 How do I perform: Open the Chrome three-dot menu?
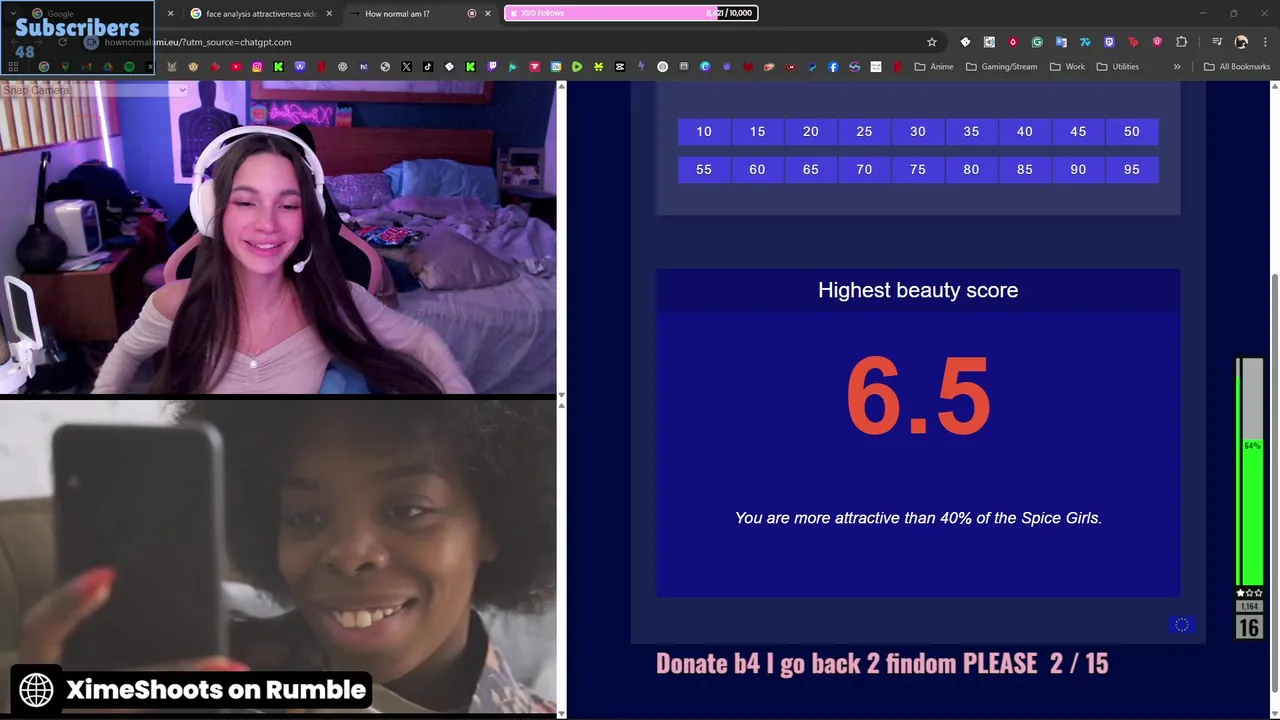1265,42
